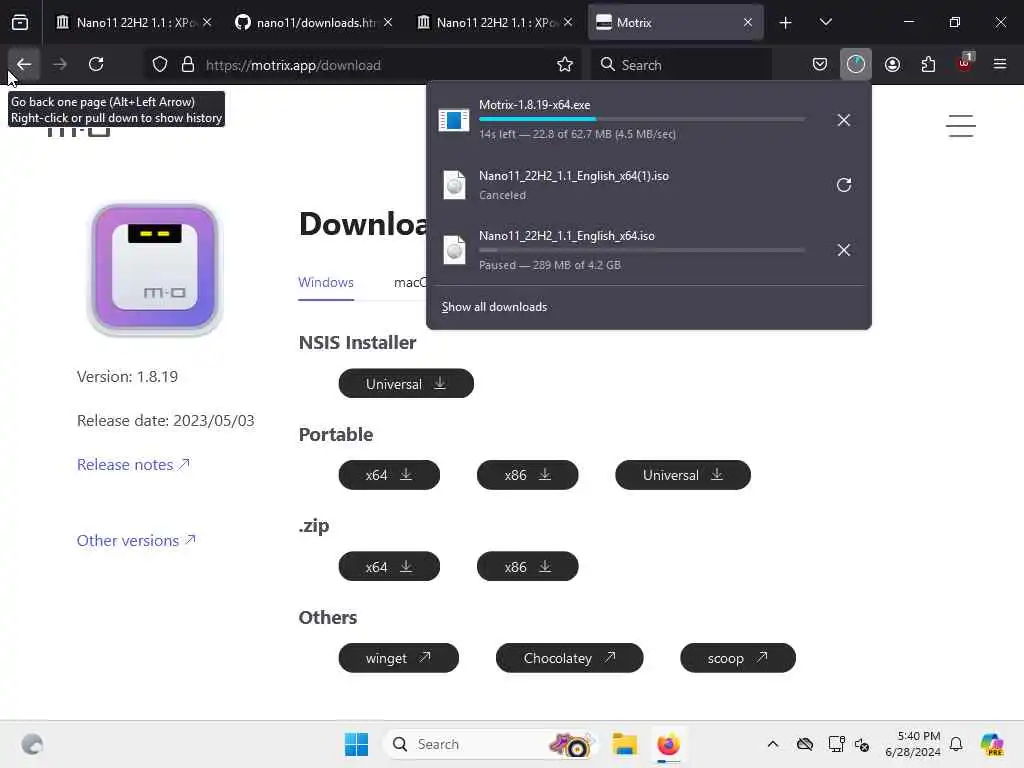Show hidden system tray icons

point(773,744)
